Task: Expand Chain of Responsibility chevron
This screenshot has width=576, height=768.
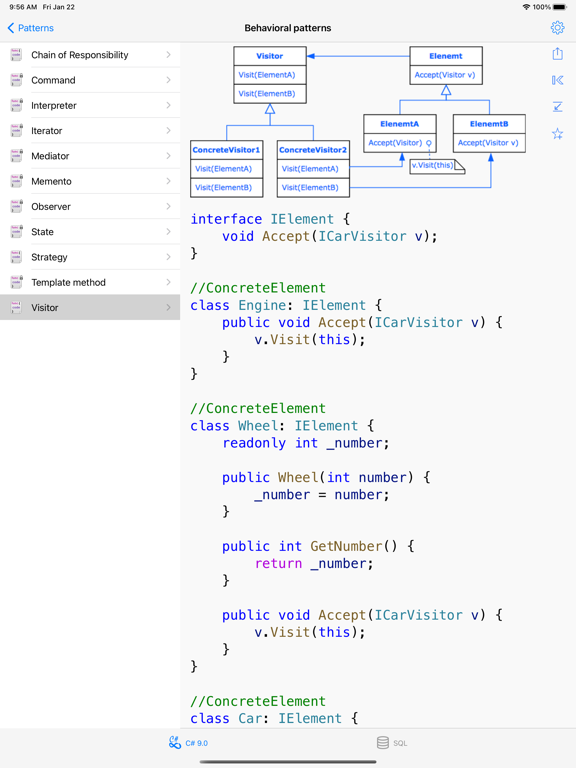Action: [168, 55]
